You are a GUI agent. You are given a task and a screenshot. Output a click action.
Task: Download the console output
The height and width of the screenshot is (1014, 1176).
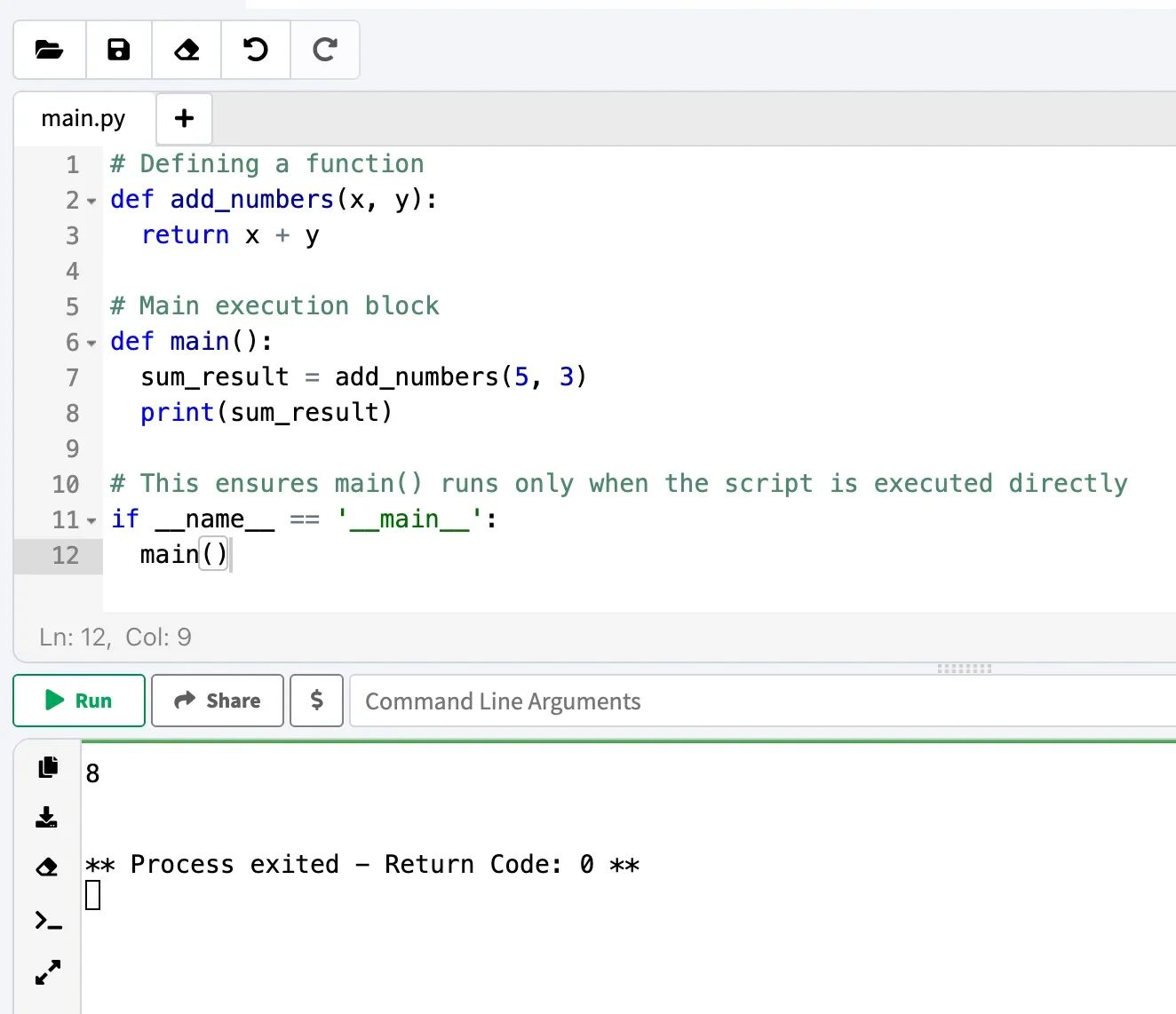(47, 817)
